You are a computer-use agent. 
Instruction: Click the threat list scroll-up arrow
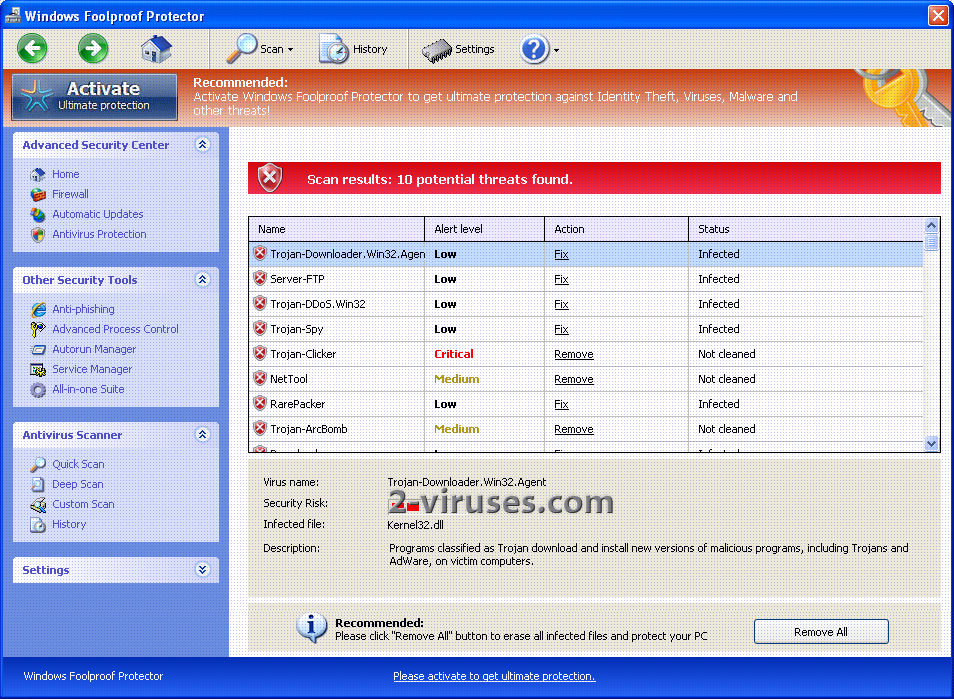(x=931, y=226)
